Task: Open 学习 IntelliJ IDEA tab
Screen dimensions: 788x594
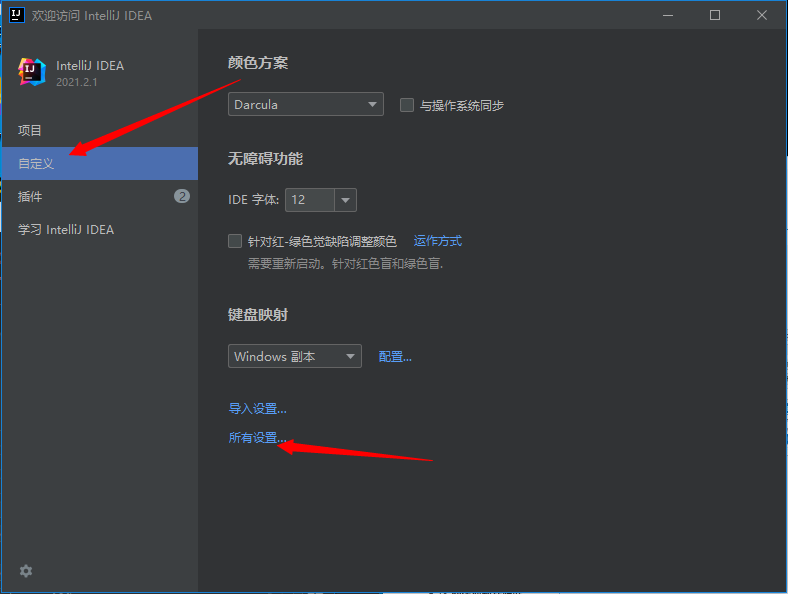Action: (100, 230)
